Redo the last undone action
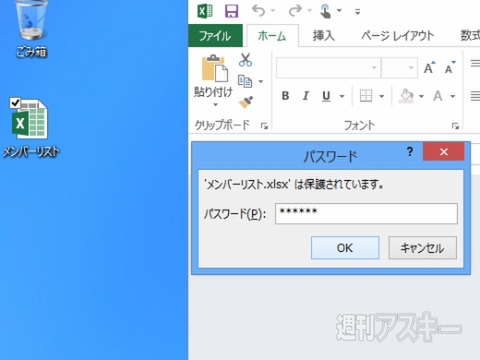The height and width of the screenshot is (360, 480). coord(295,11)
